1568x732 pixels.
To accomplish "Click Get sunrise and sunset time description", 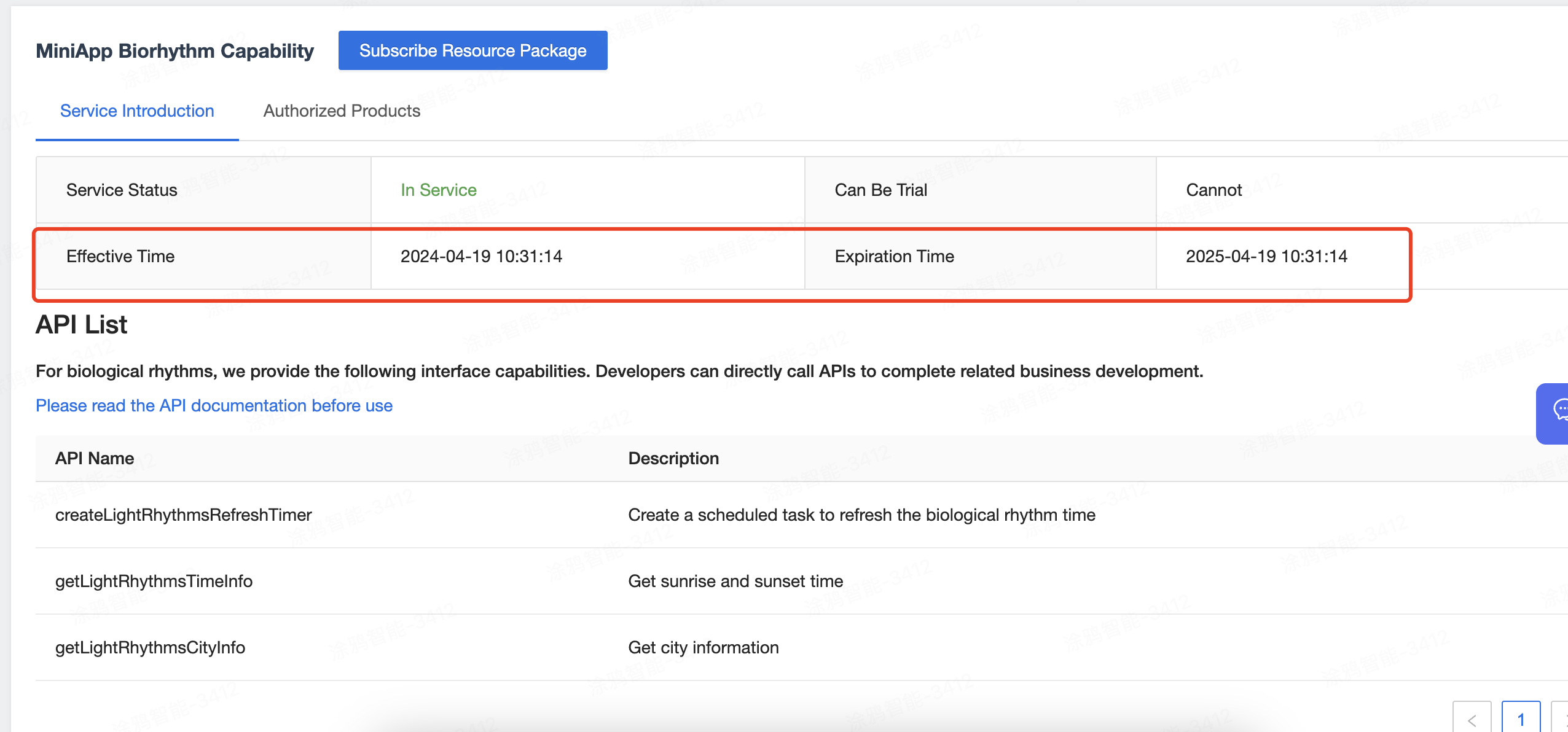I will click(735, 582).
